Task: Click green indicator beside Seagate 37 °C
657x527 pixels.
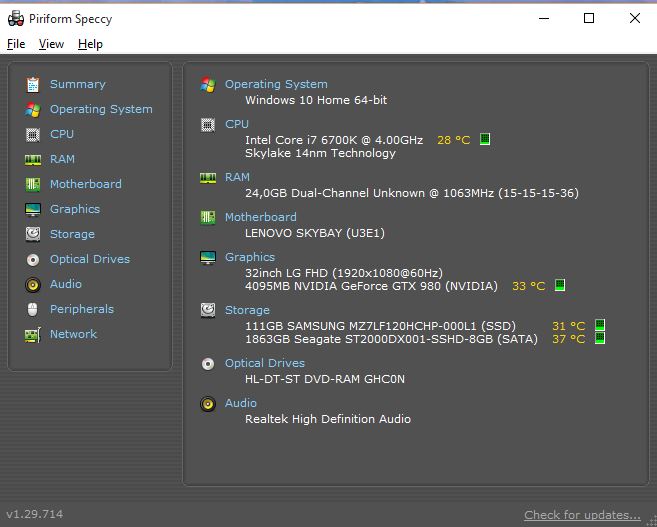Action: click(600, 338)
